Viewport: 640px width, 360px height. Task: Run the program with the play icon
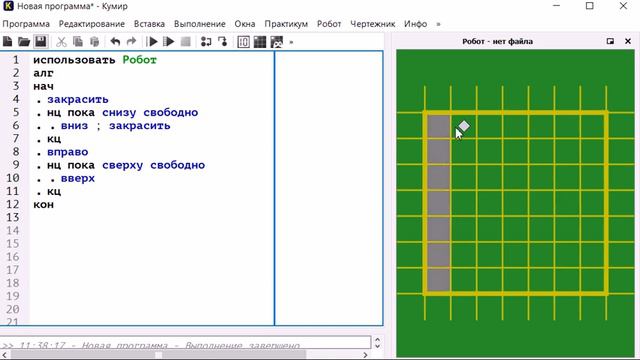(x=152, y=42)
